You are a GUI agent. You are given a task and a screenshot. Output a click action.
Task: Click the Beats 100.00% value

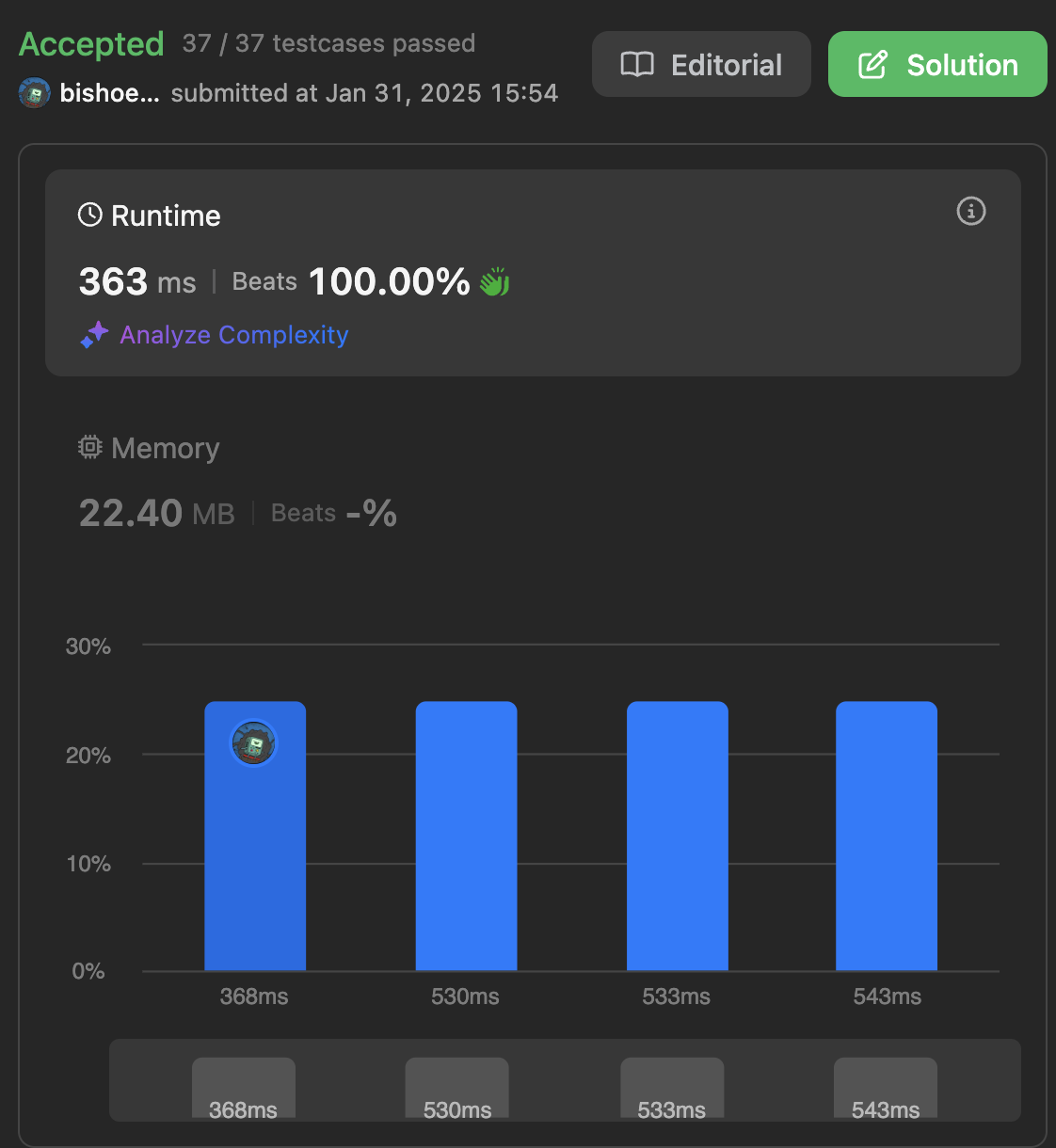351,281
